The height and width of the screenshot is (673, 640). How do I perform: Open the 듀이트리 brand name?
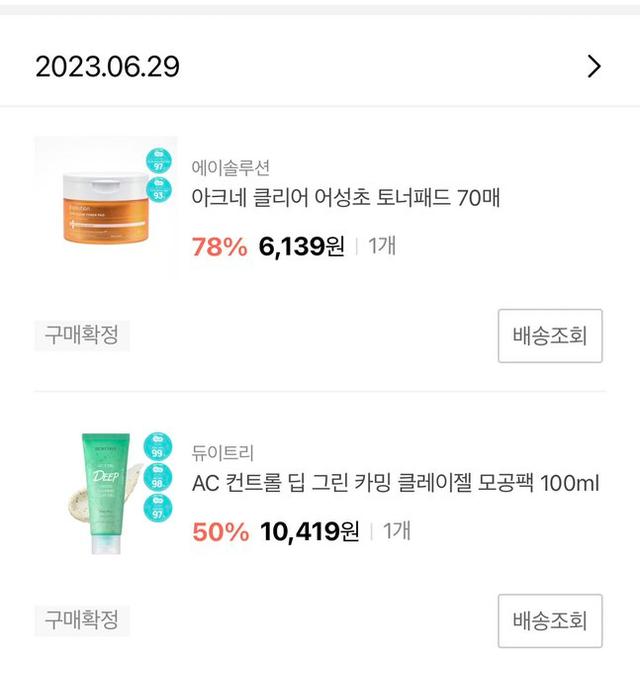223,453
